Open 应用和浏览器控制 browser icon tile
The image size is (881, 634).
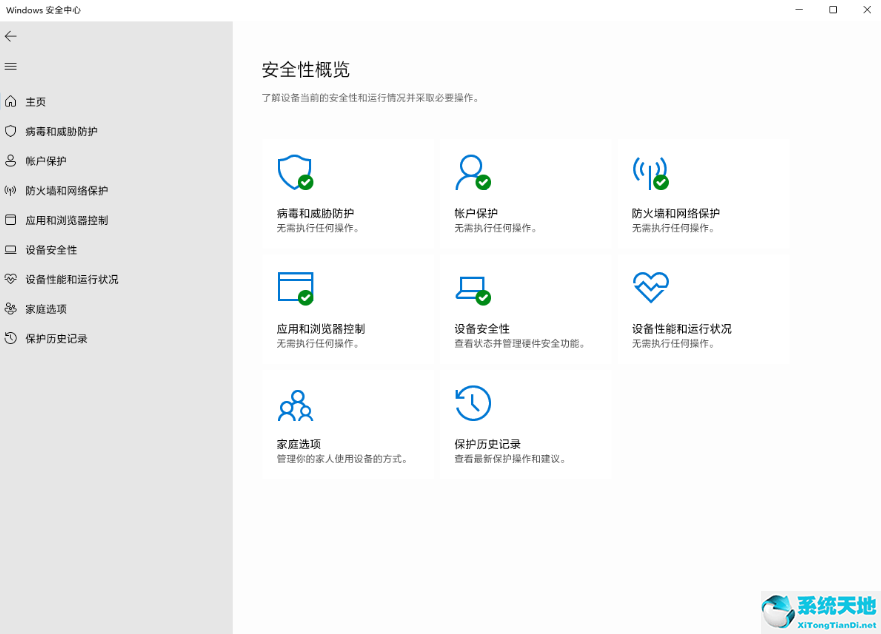coord(294,288)
